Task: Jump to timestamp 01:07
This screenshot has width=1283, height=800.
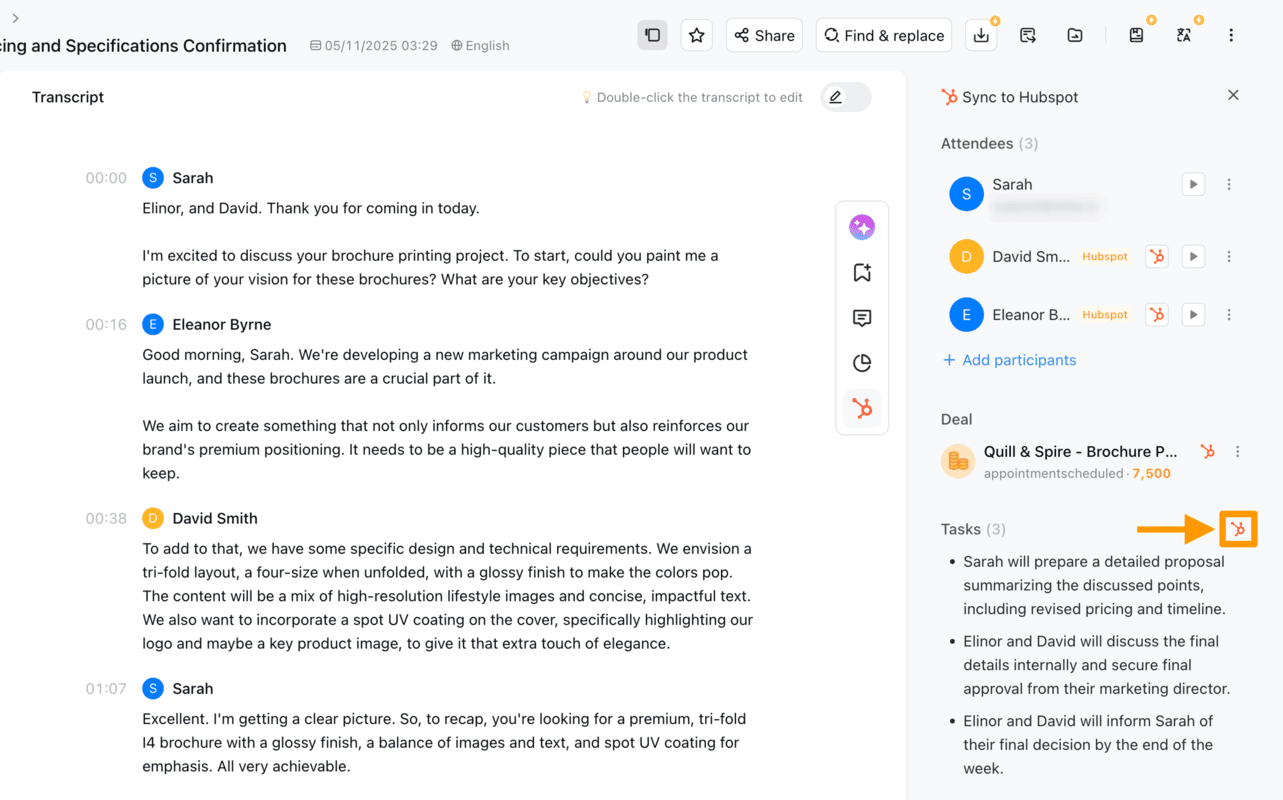Action: pyautogui.click(x=106, y=688)
